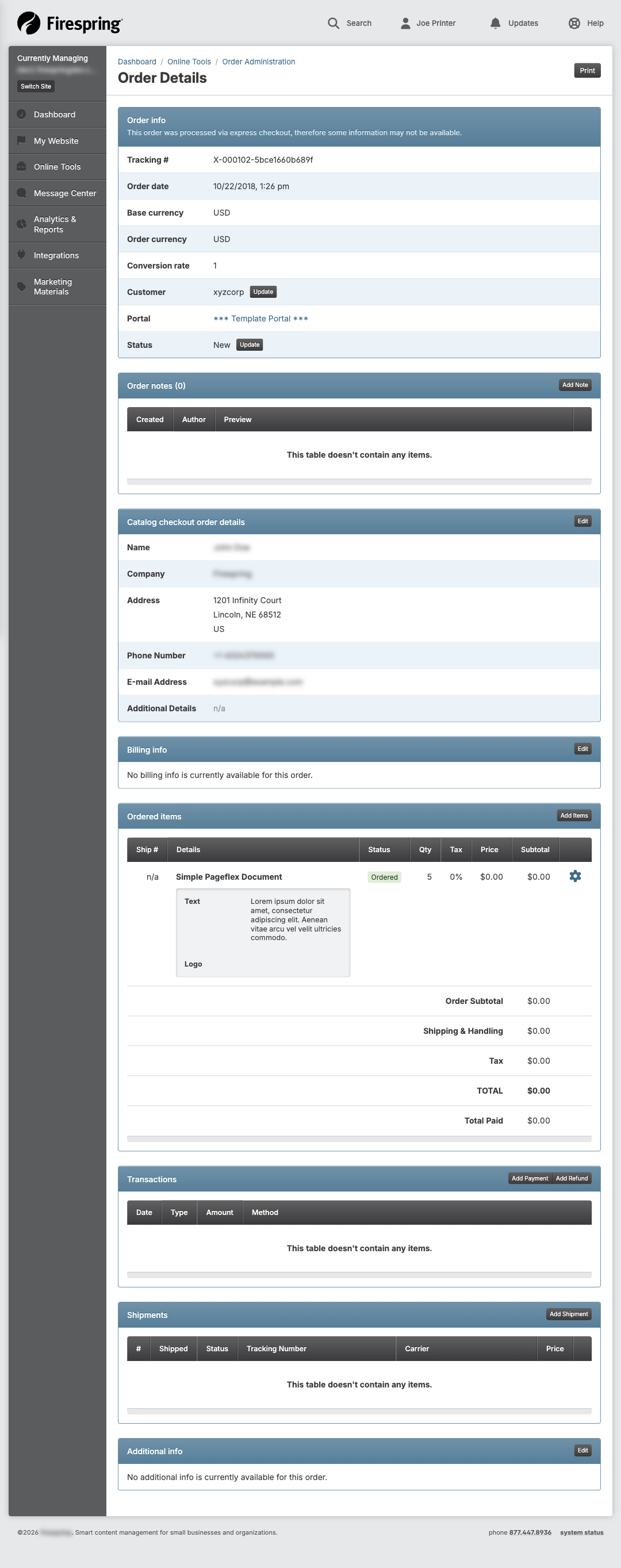Click the Firespring logo
Screen dimensions: 621x1568
tap(70, 23)
